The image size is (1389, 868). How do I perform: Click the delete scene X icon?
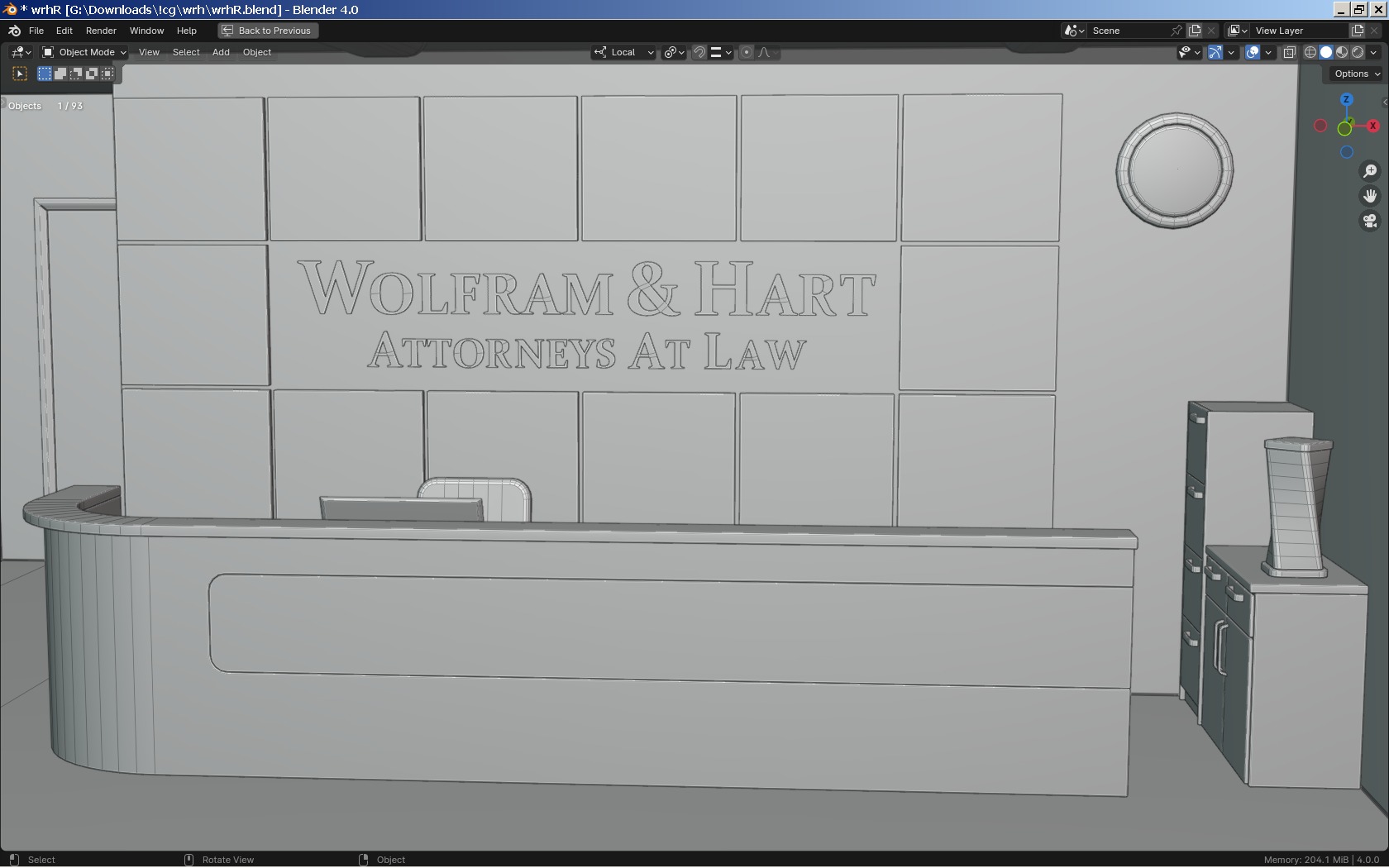point(1211,31)
